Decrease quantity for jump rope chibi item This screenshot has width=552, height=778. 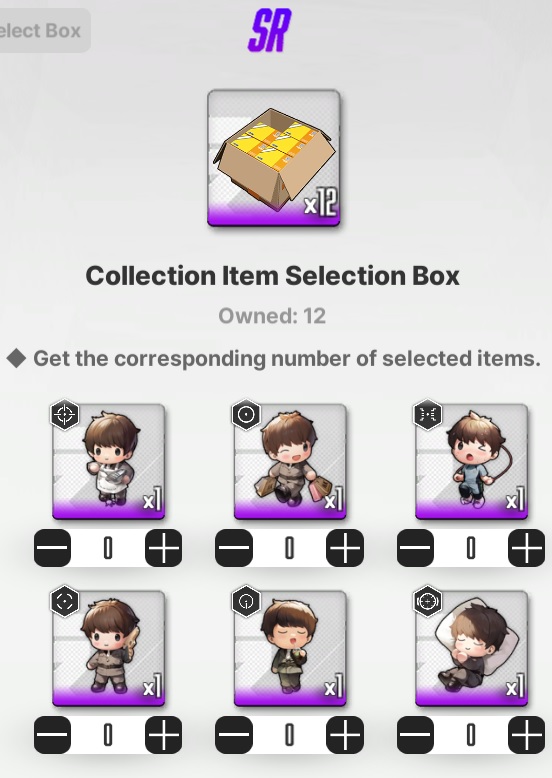tap(415, 548)
